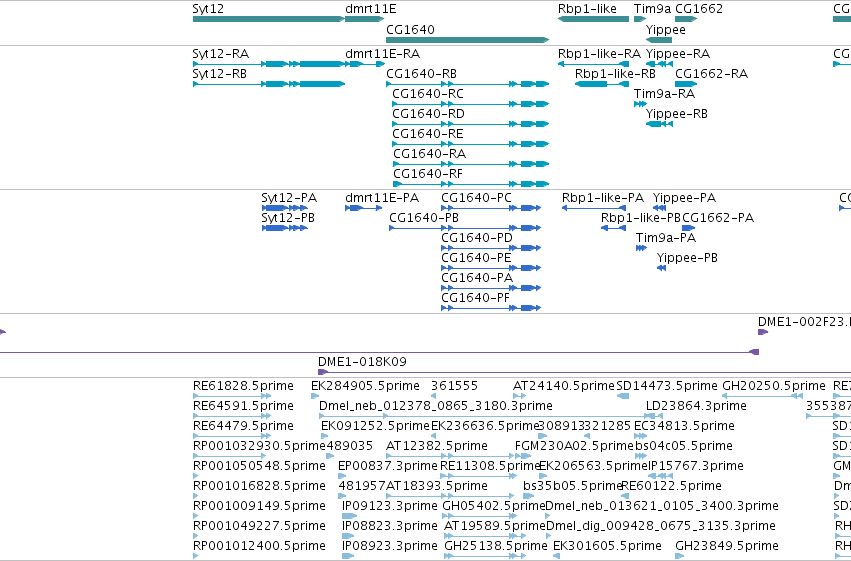Select the CG1662-PA protein label
This screenshot has height=561, width=851.
[718, 218]
